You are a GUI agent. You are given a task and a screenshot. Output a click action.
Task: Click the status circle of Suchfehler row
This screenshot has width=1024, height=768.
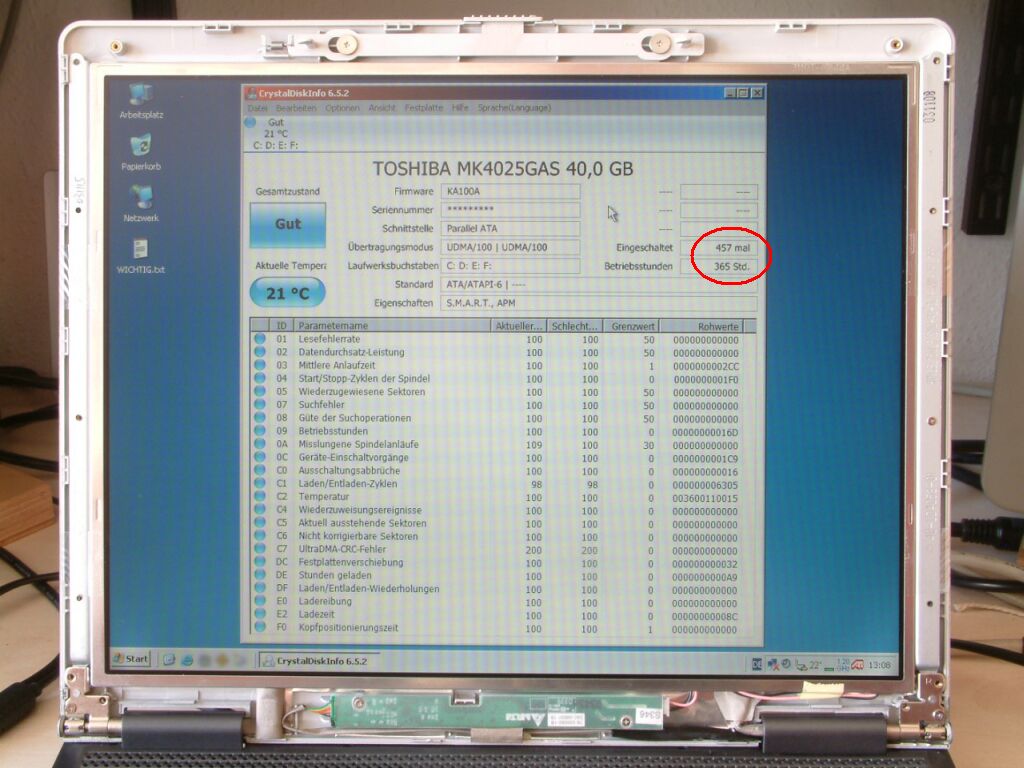click(260, 405)
